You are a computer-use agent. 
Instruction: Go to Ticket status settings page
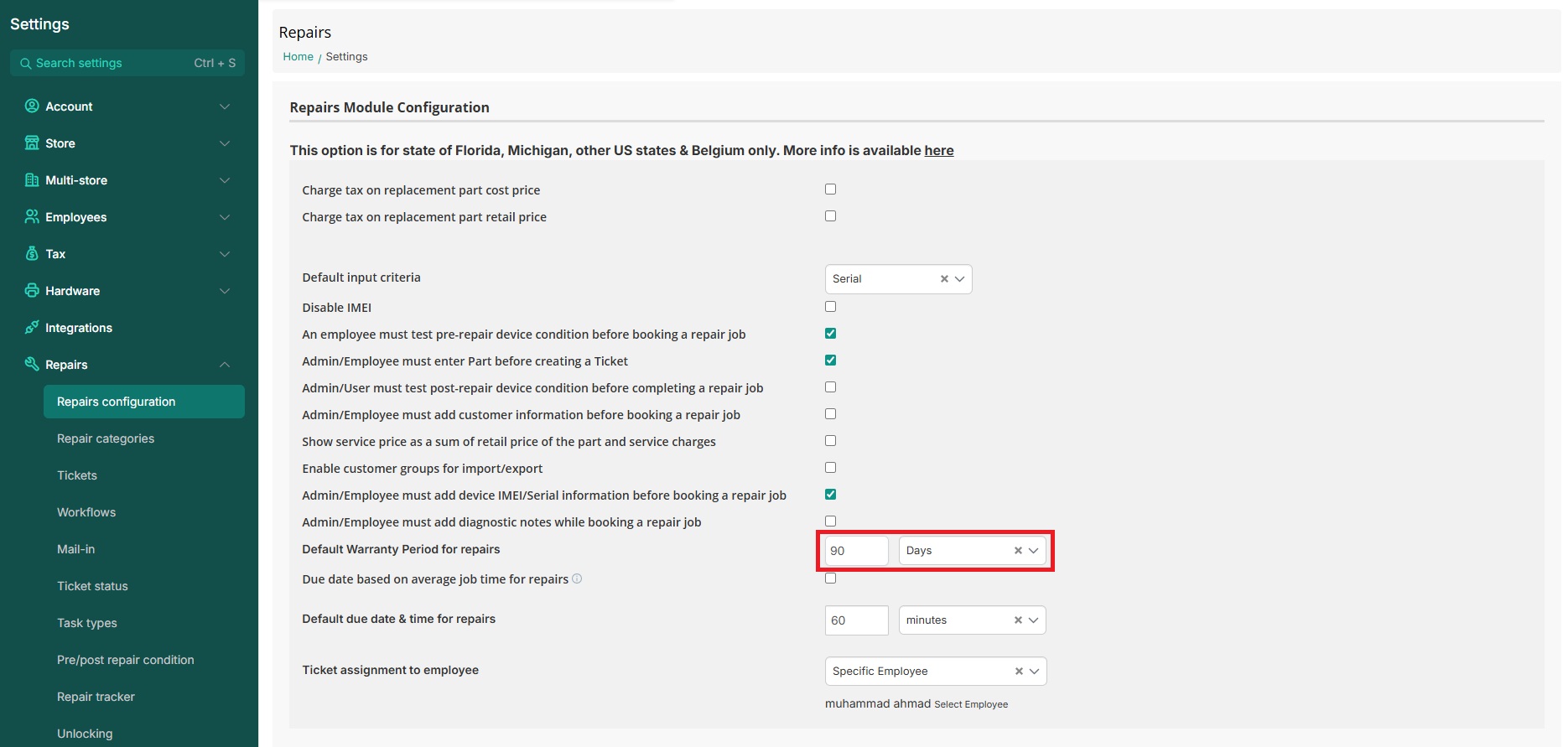coord(92,586)
